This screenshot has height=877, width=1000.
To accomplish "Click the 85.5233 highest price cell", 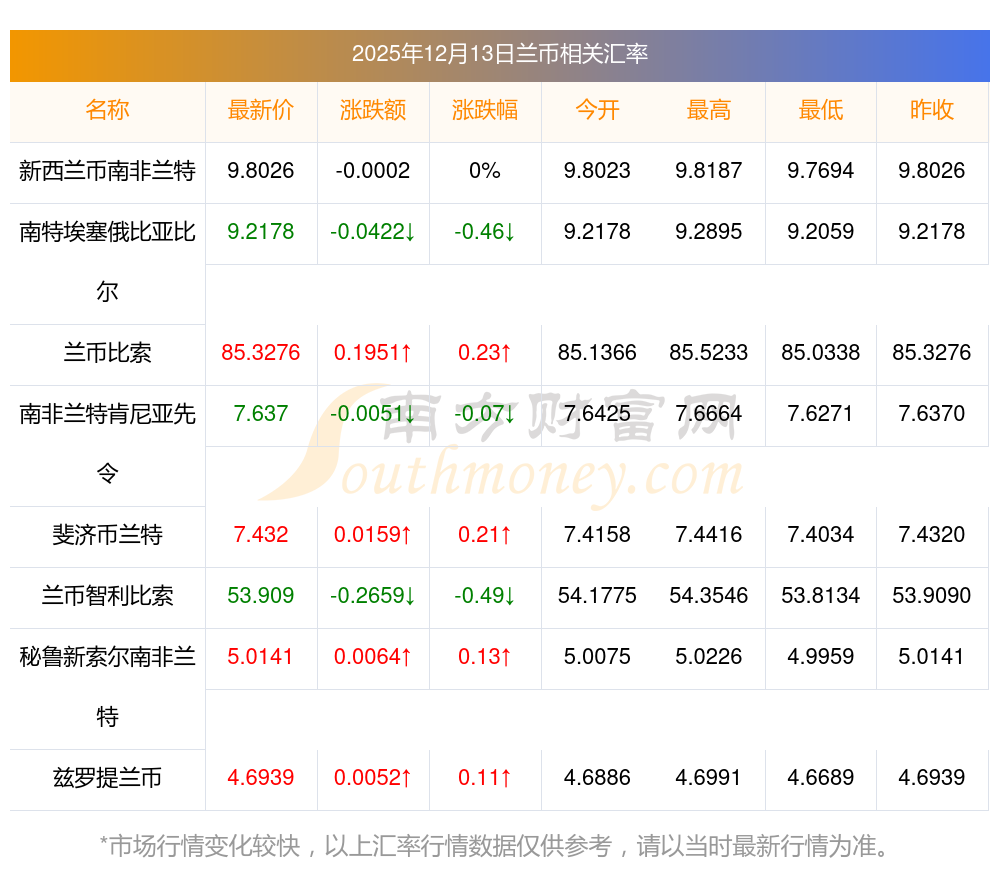I will (x=708, y=353).
